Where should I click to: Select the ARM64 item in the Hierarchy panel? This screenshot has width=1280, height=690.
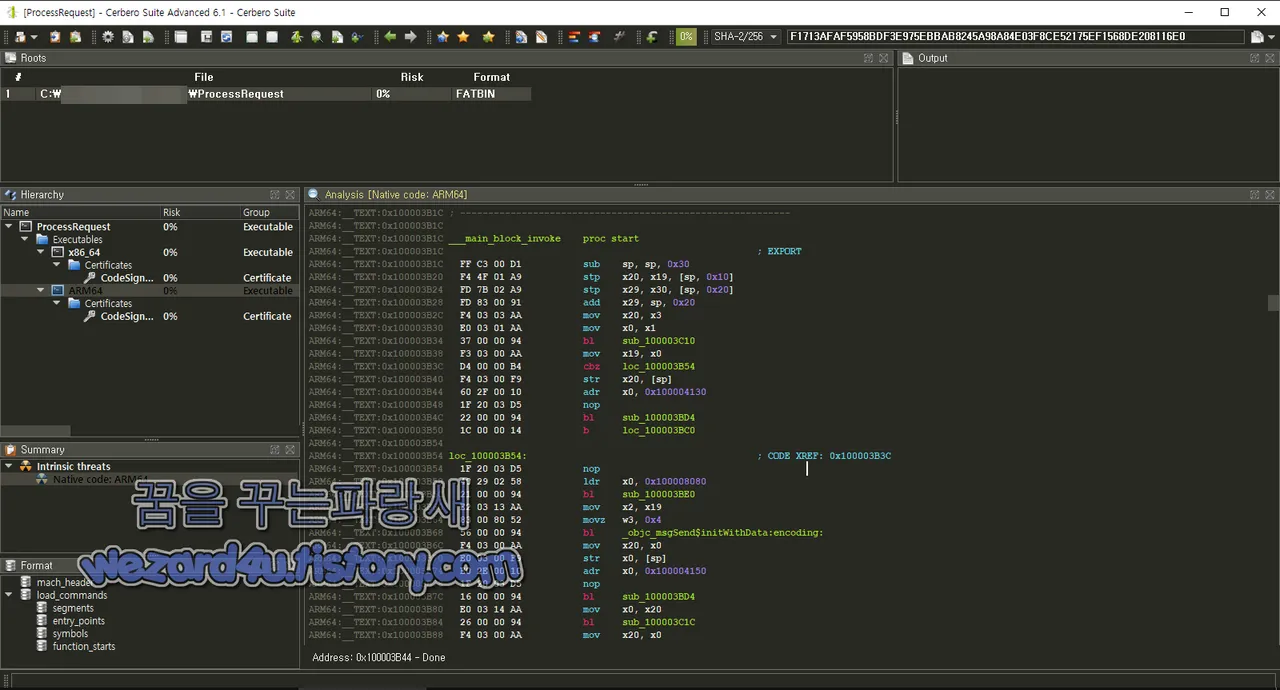(84, 290)
